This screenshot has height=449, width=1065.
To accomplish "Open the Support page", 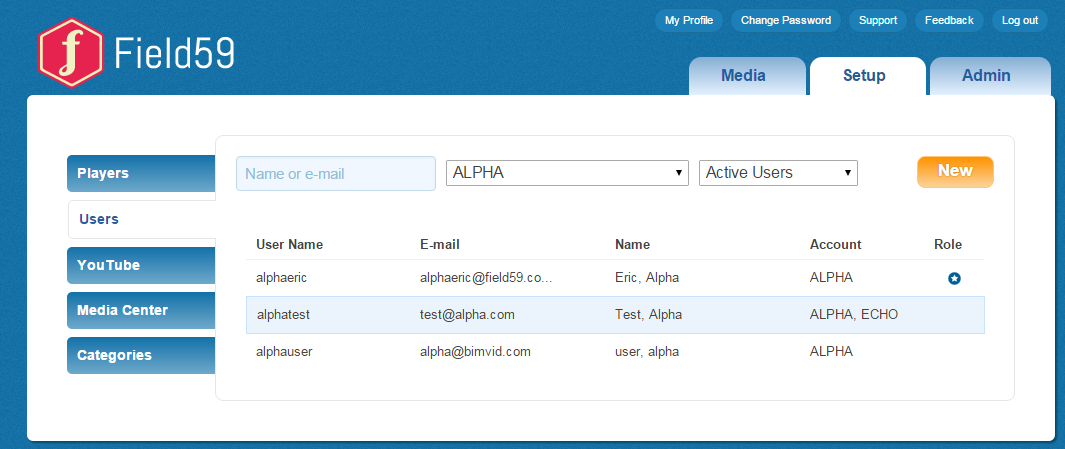I will pyautogui.click(x=878, y=20).
